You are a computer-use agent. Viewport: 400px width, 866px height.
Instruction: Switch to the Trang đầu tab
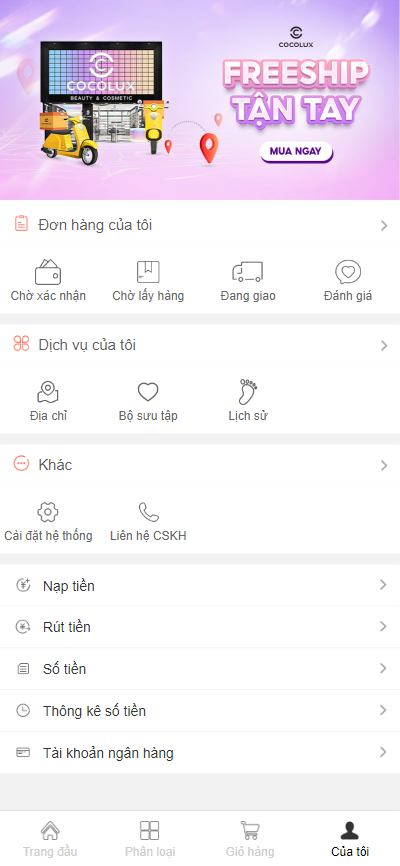[50, 838]
